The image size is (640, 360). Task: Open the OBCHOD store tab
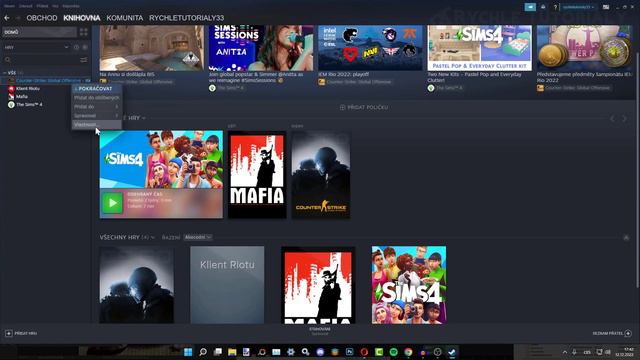click(42, 18)
